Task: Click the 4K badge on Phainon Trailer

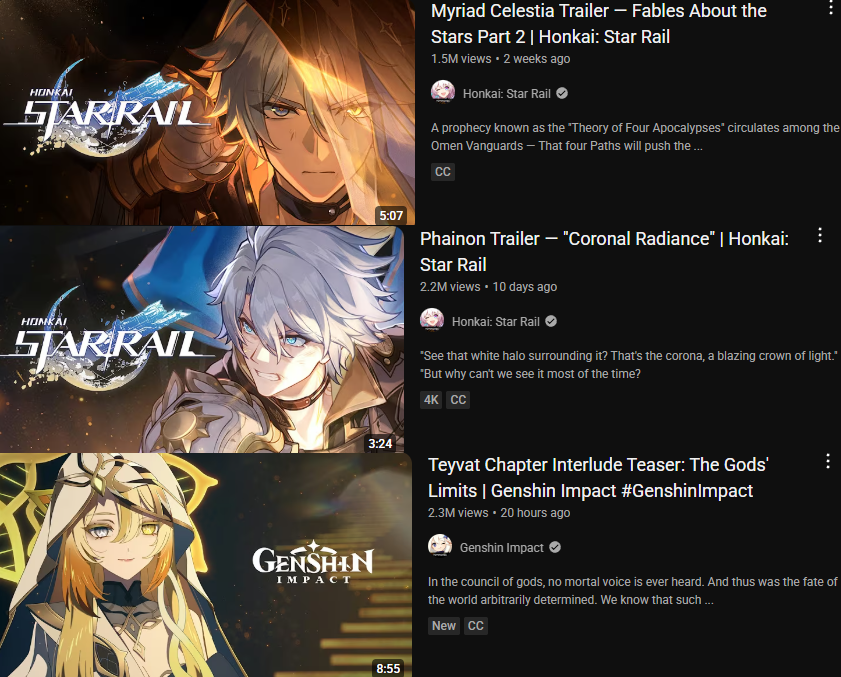Action: point(431,400)
